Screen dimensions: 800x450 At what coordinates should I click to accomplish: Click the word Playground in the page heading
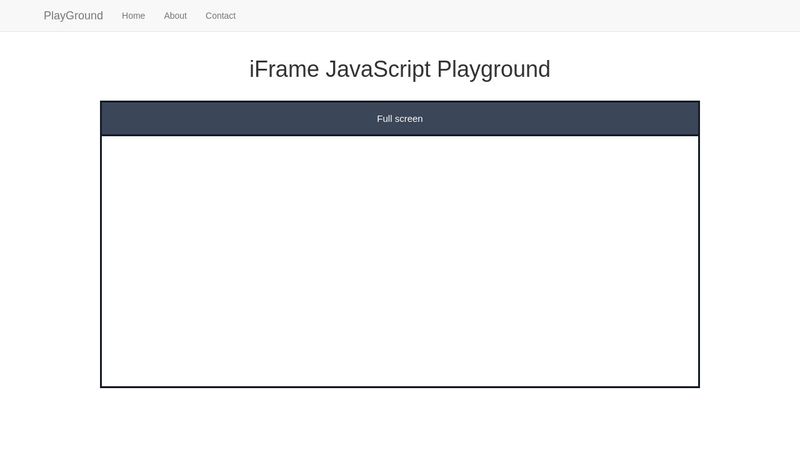click(x=493, y=69)
